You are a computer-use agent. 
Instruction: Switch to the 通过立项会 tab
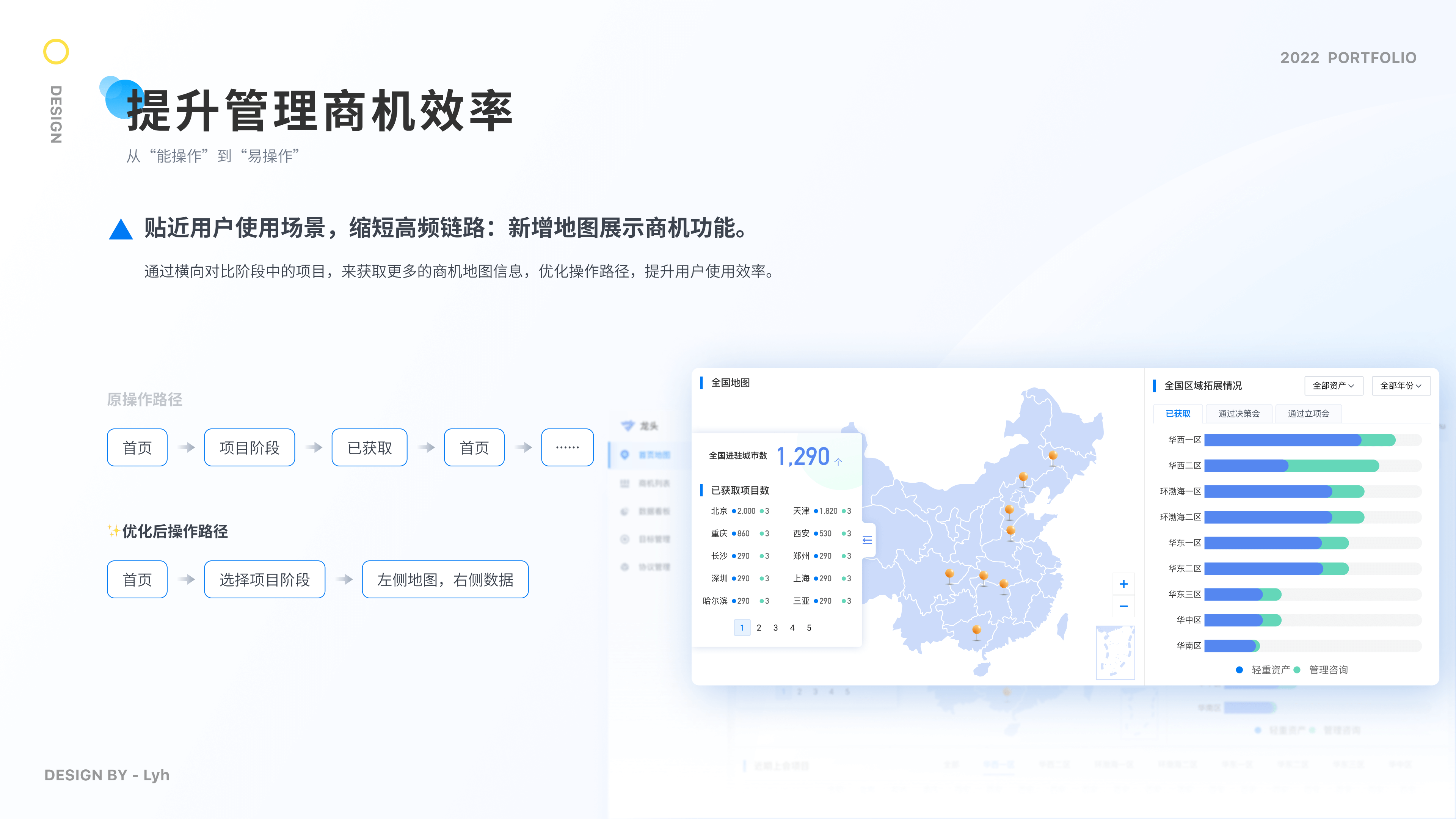1309,414
